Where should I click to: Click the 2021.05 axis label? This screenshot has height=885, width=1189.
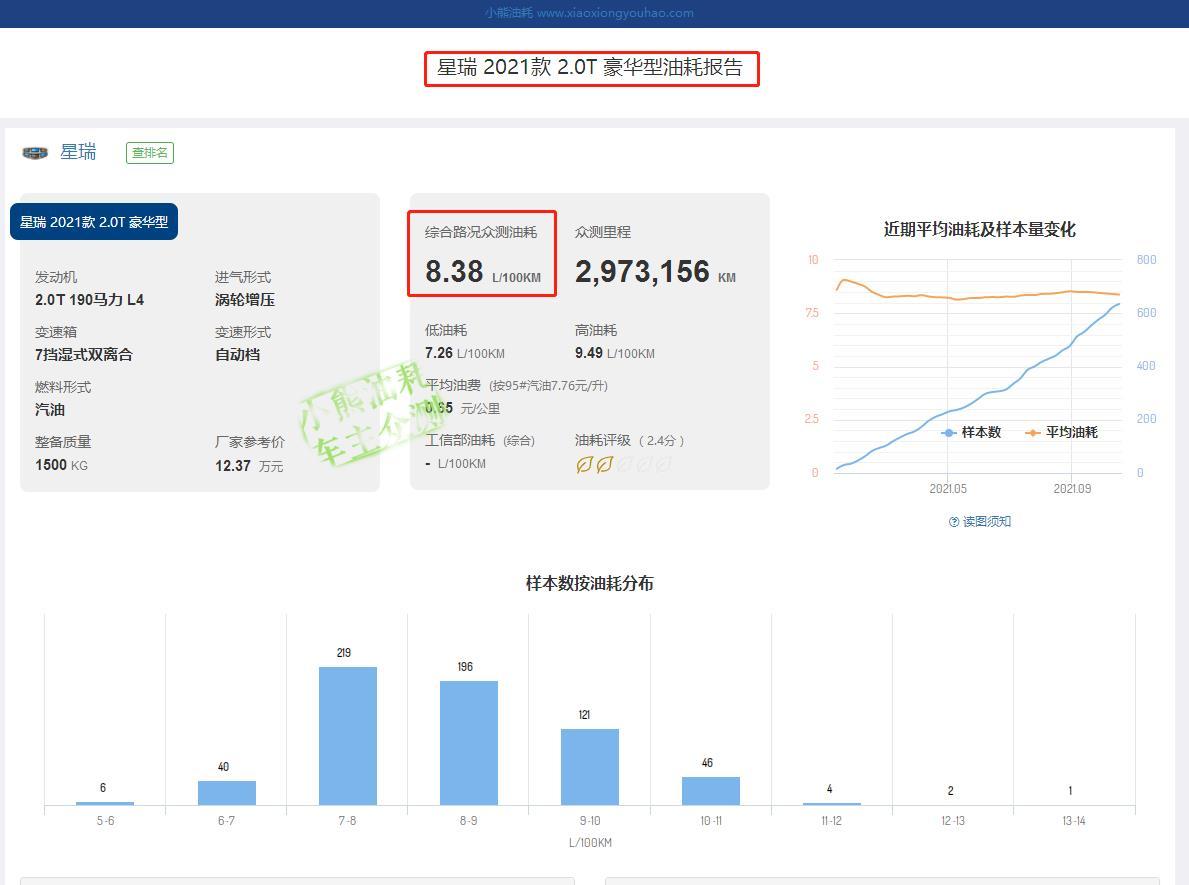(x=948, y=489)
